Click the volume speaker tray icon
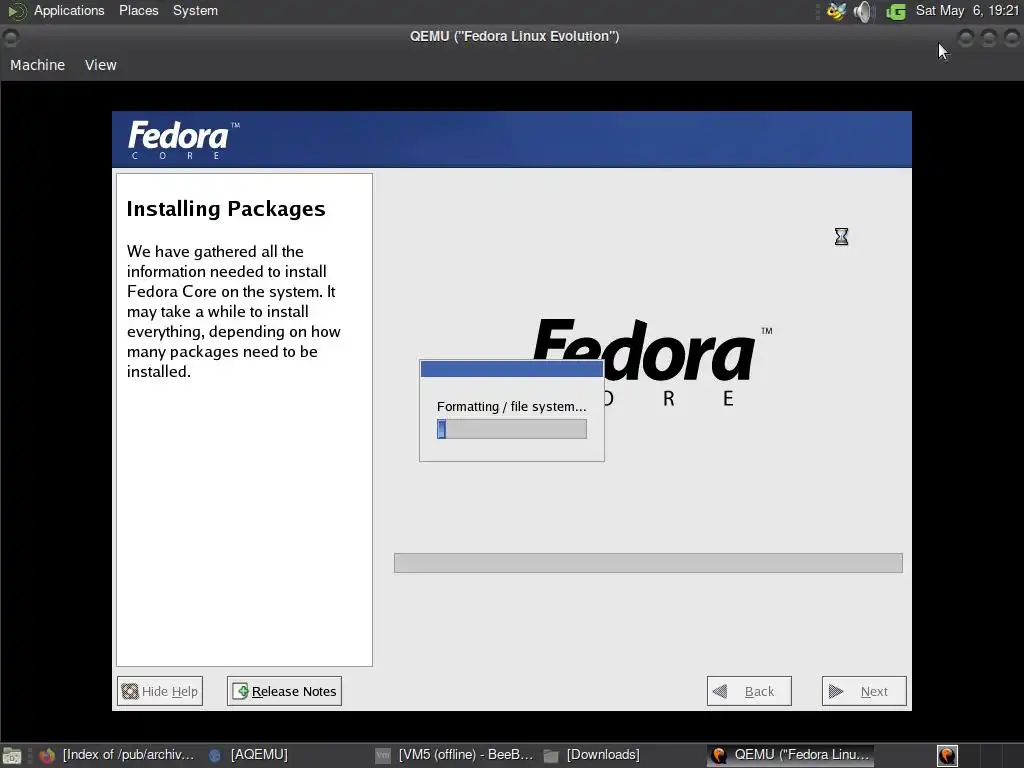The width and height of the screenshot is (1024, 768). [863, 11]
